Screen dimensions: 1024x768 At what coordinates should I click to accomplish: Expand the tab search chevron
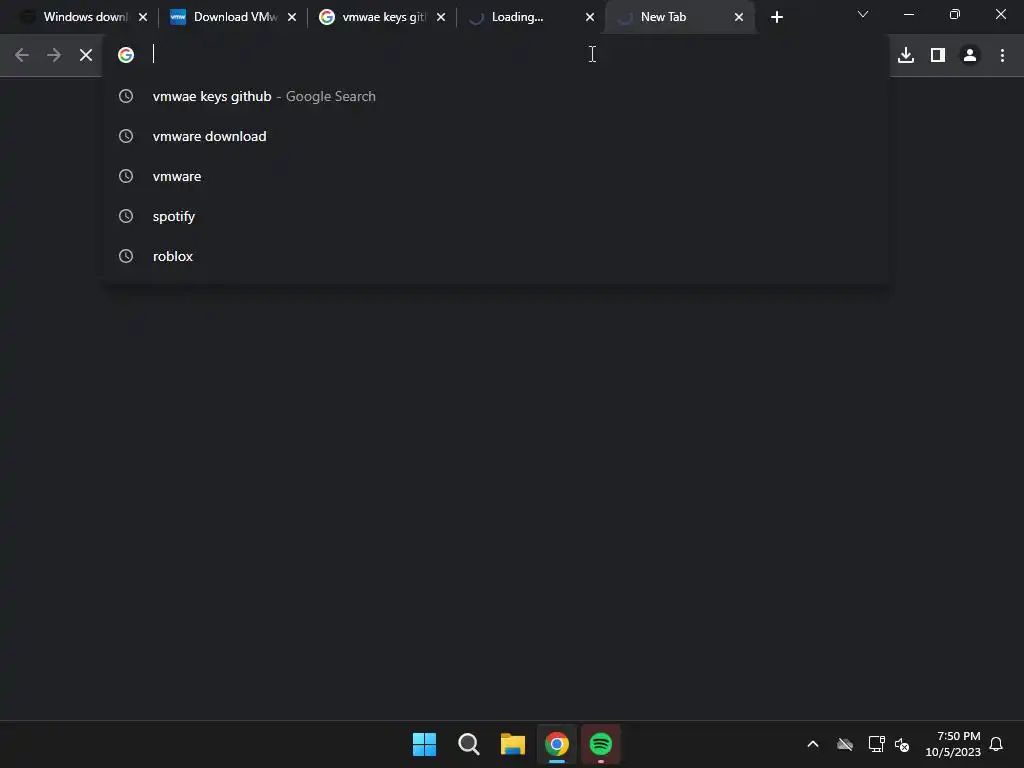863,14
